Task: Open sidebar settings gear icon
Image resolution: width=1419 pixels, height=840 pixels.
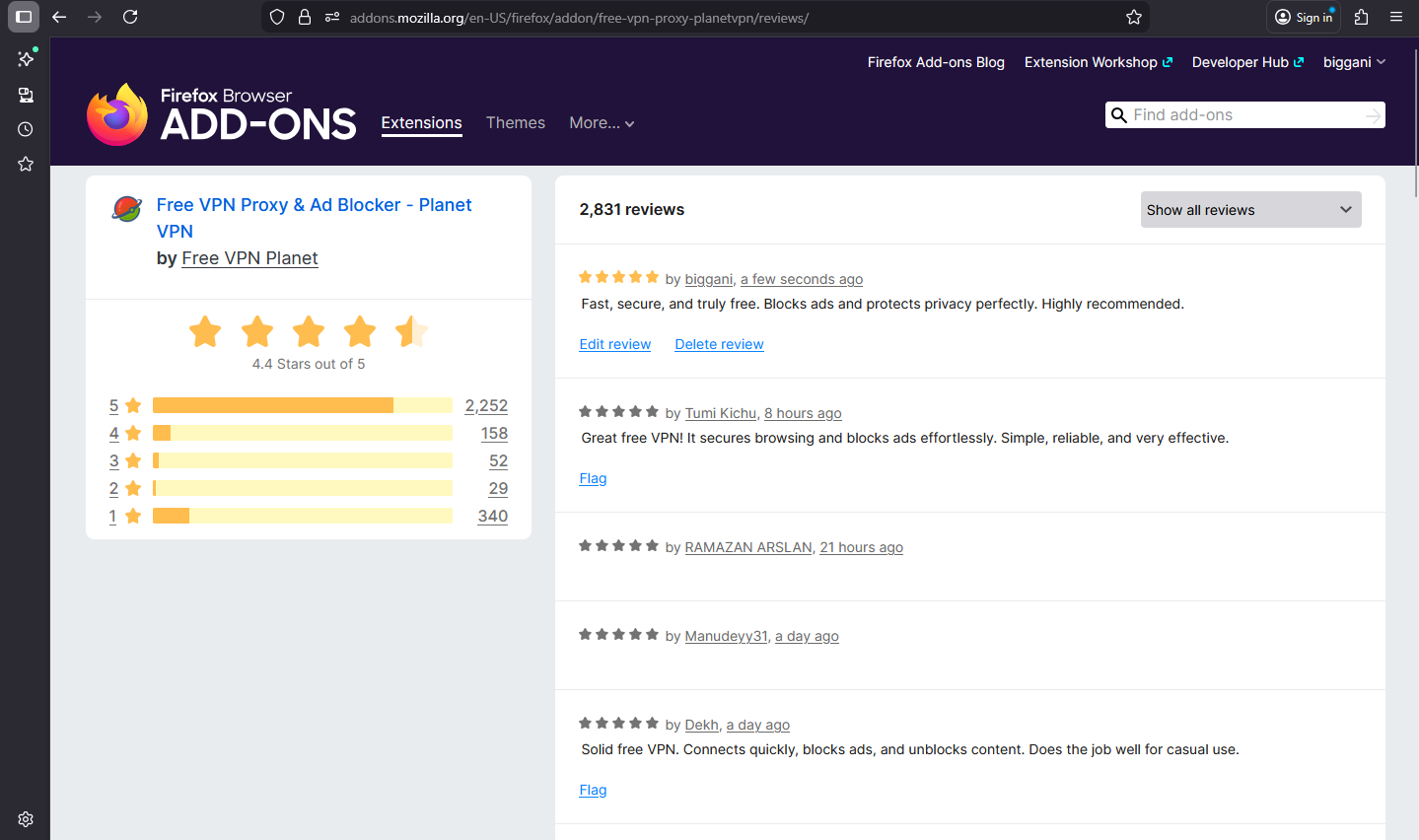Action: tap(26, 819)
